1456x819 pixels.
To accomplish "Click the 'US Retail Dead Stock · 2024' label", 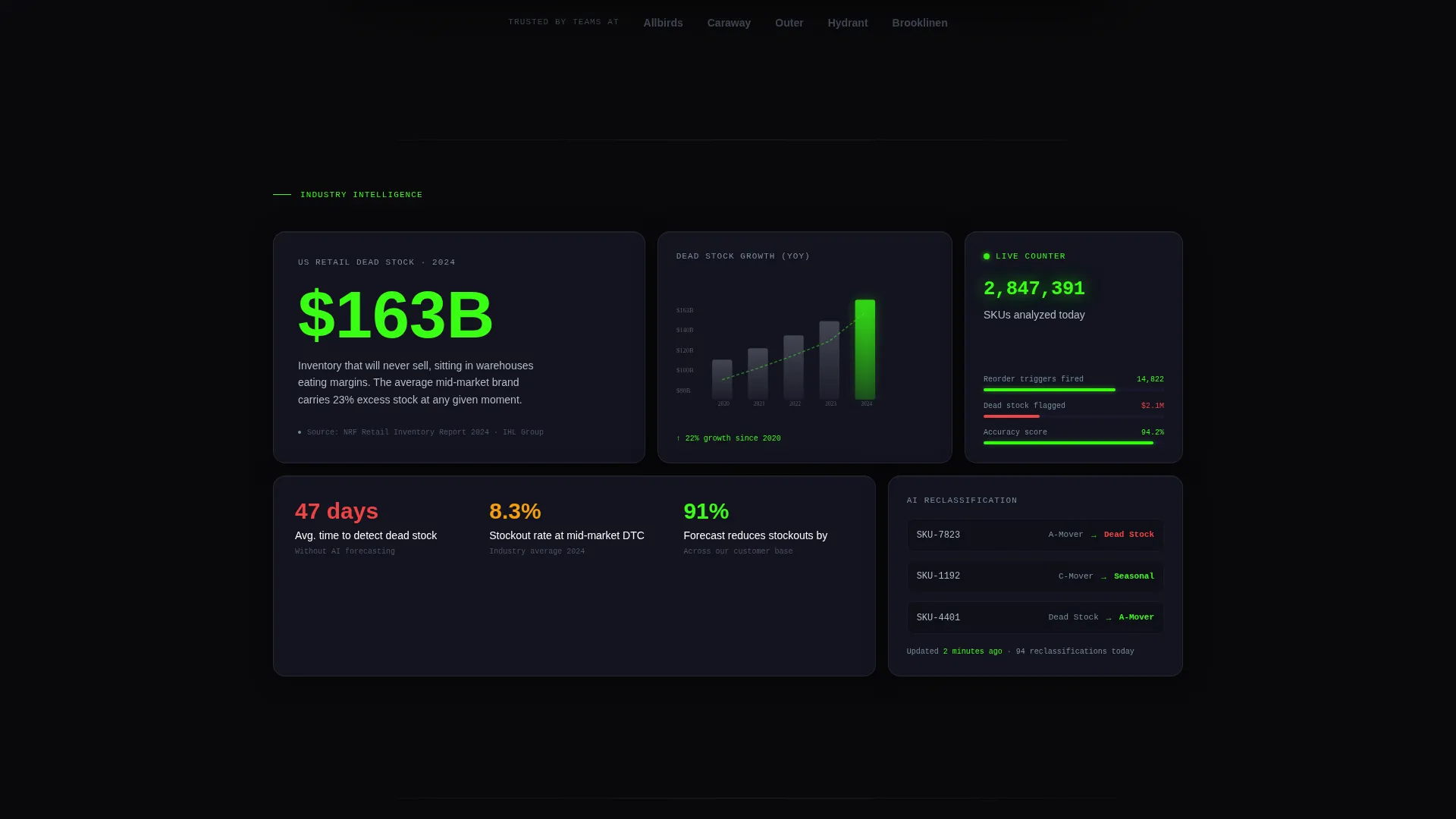I will 377,262.
